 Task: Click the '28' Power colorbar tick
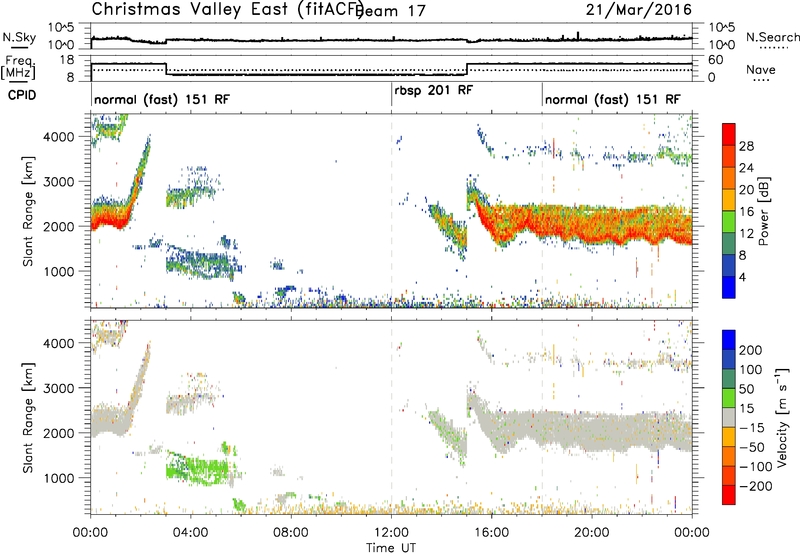click(746, 146)
